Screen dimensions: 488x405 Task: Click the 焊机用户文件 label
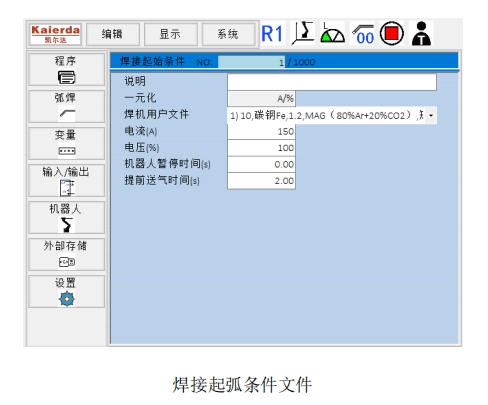(156, 114)
